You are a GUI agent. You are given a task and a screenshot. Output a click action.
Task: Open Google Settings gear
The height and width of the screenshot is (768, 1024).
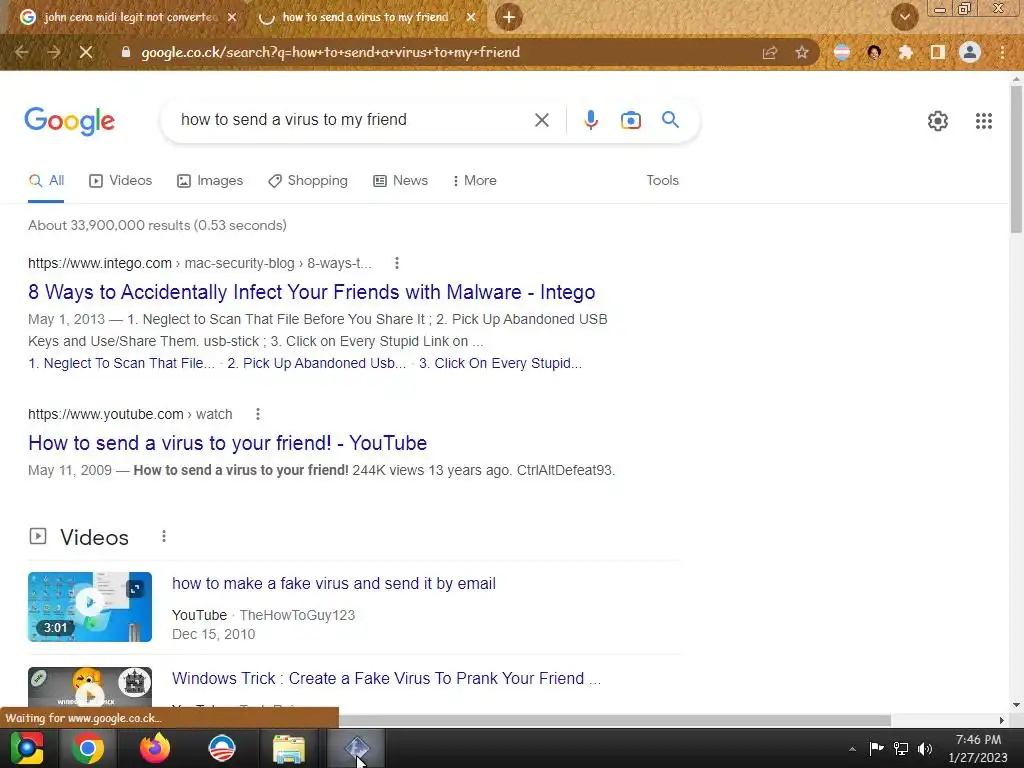(x=938, y=121)
